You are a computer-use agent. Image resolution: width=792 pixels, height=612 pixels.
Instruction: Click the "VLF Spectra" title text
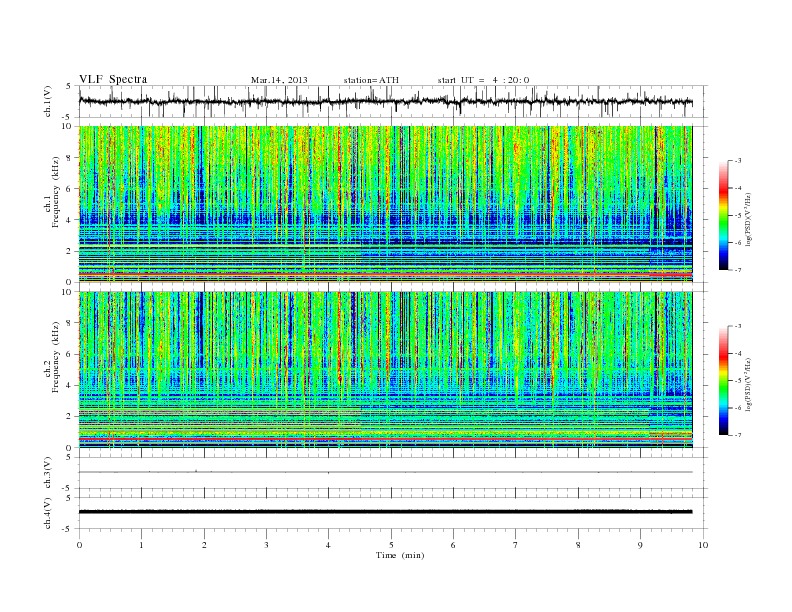113,79
